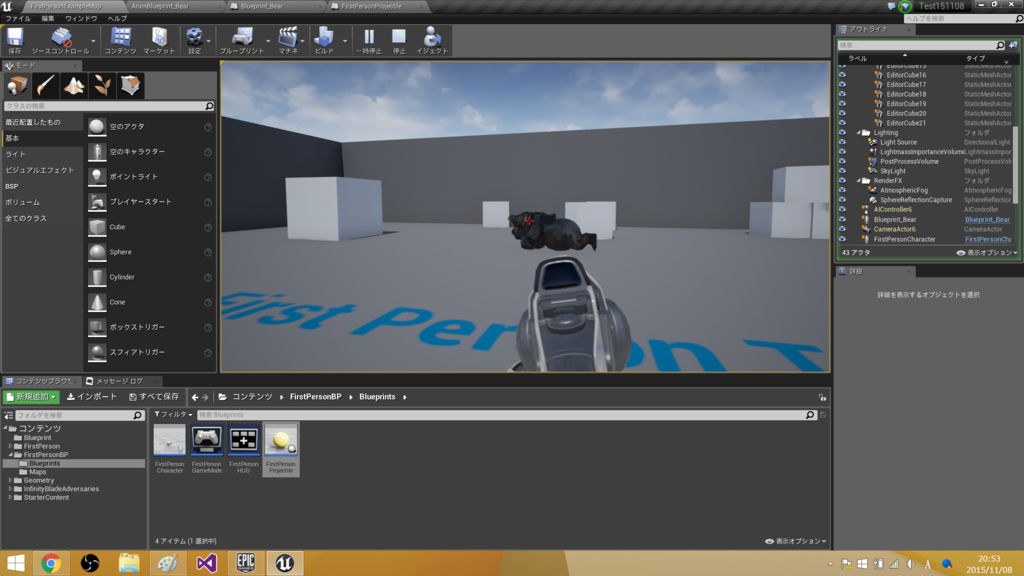Pause the simulation with 一時停止 button

[x=369, y=40]
